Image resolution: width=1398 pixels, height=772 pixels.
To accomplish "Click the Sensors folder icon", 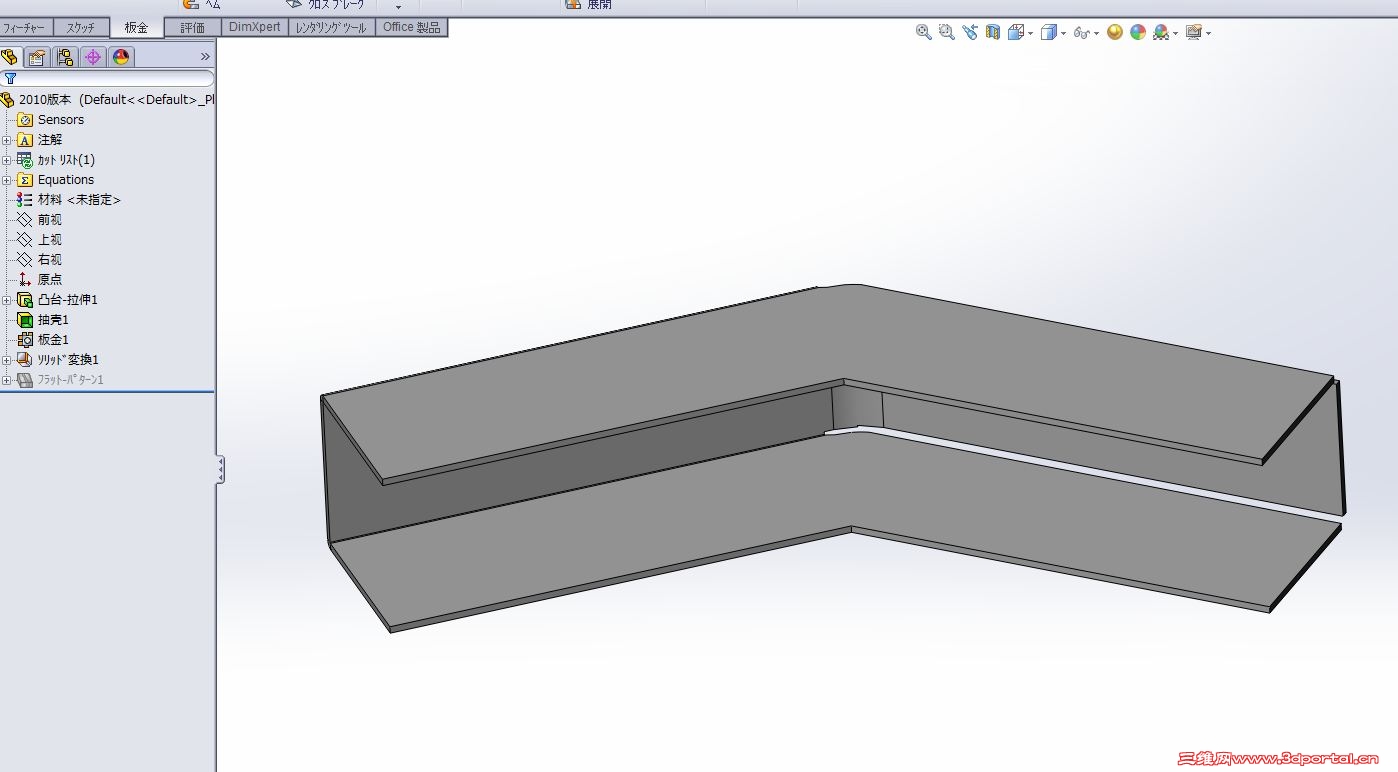I will 25,120.
